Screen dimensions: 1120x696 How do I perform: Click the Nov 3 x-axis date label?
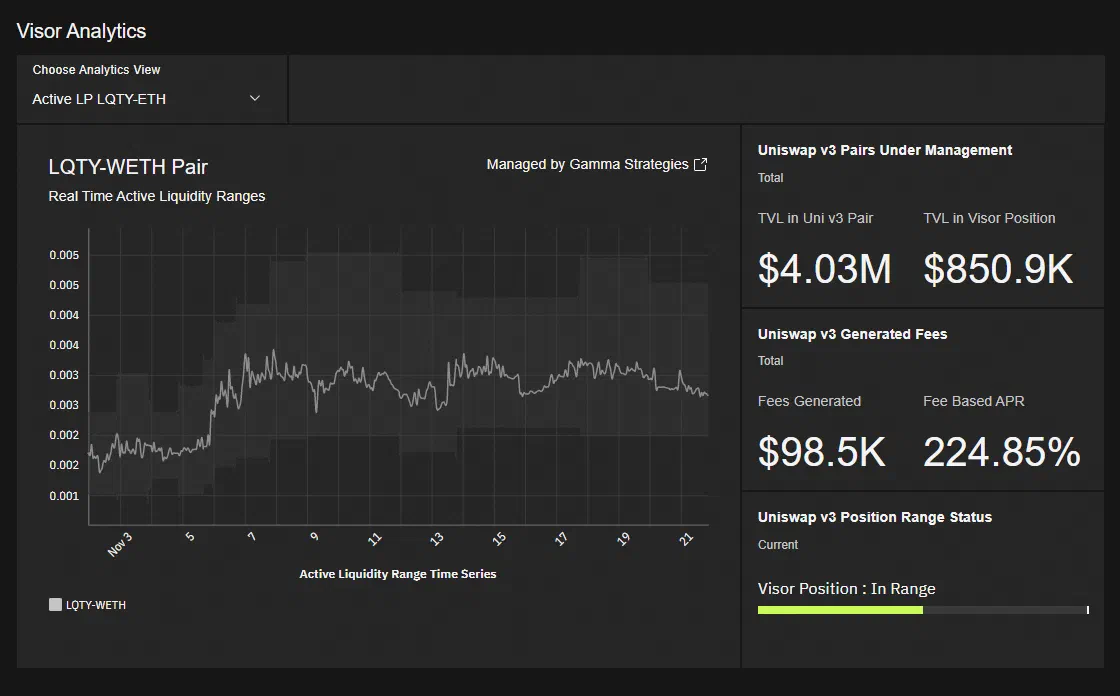(x=120, y=545)
